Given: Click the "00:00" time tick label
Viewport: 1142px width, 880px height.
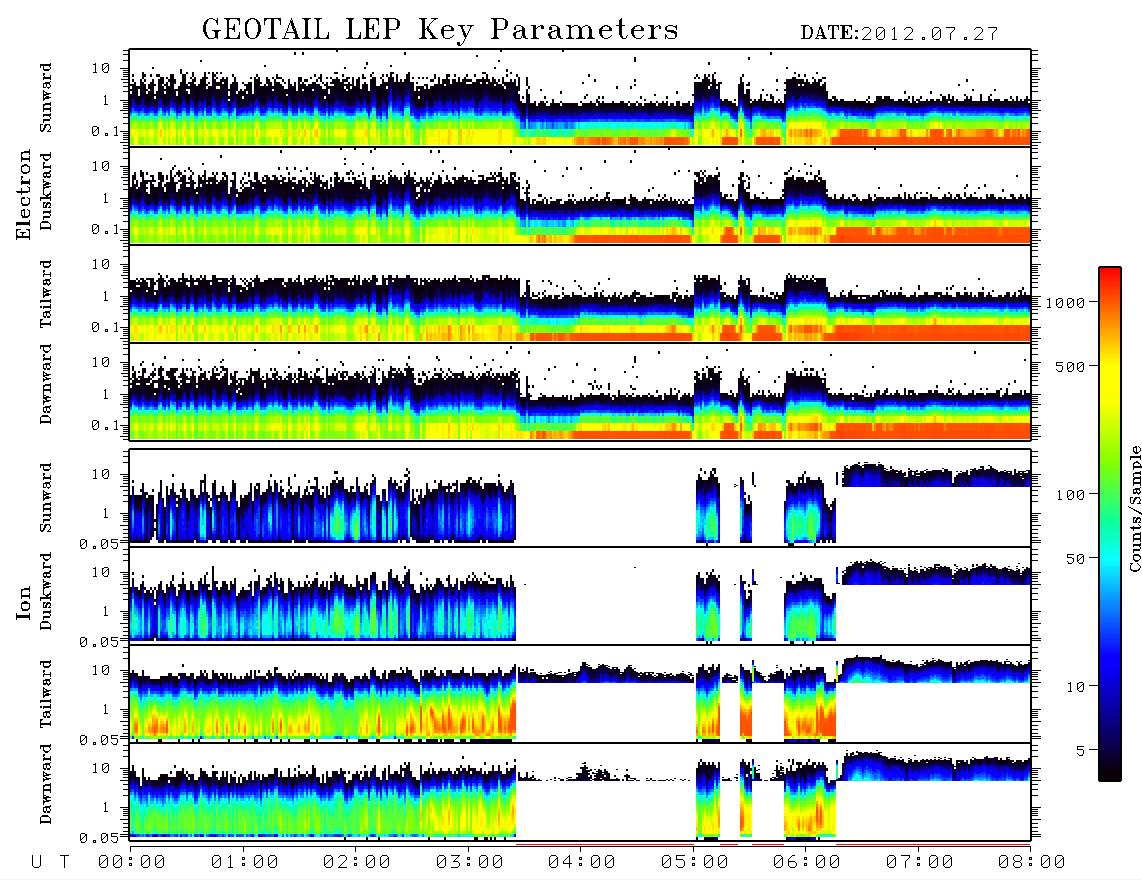Looking at the screenshot, I should (x=132, y=863).
